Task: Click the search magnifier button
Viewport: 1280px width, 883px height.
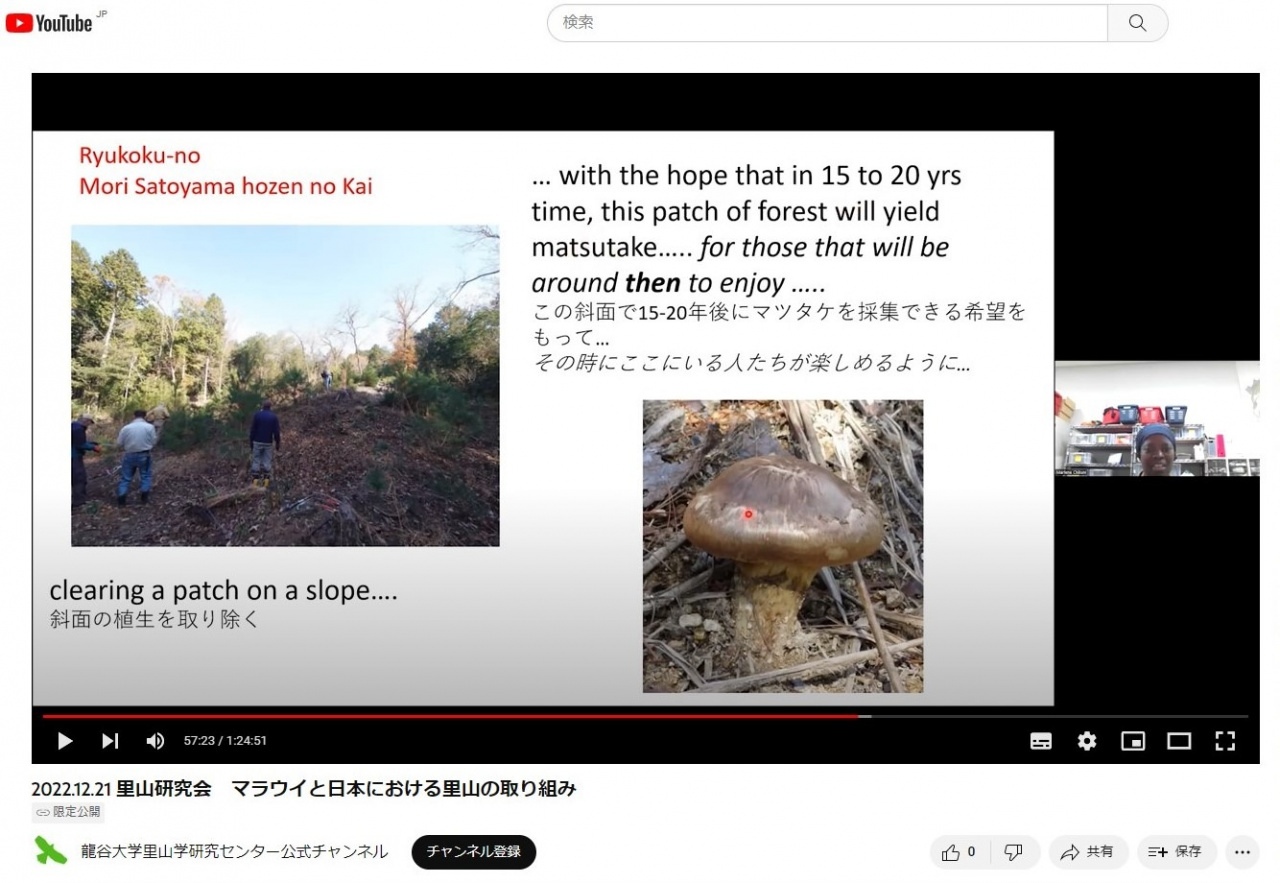Action: click(1137, 23)
